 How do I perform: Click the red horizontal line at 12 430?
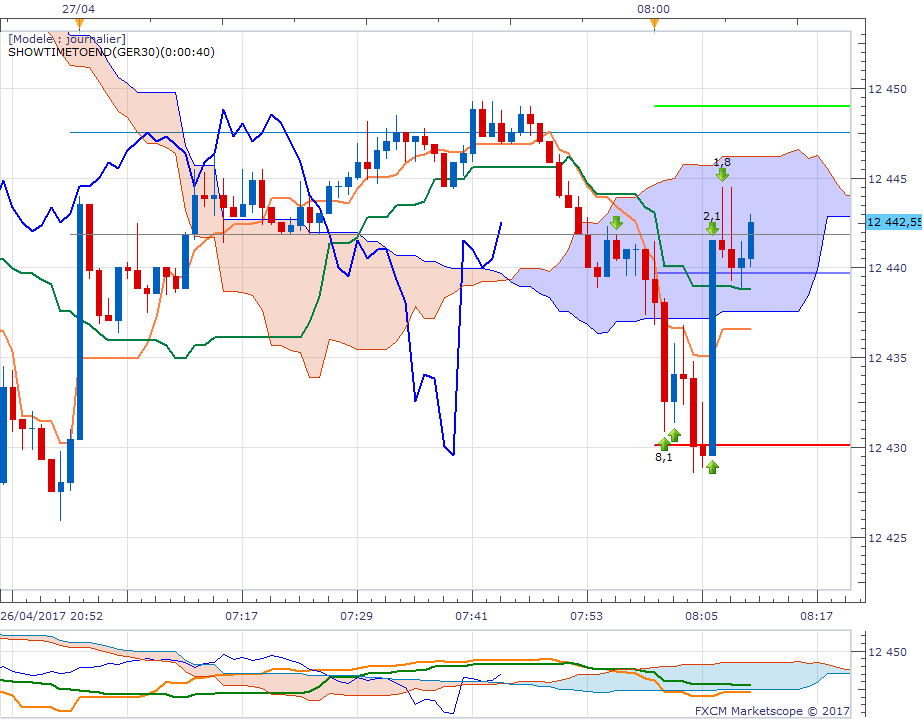pyautogui.click(x=752, y=445)
